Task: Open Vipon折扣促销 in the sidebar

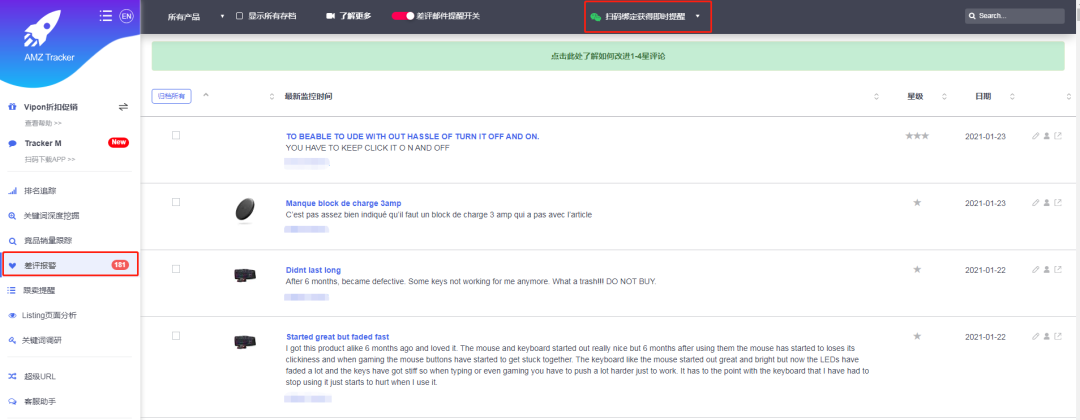Action: 51,107
